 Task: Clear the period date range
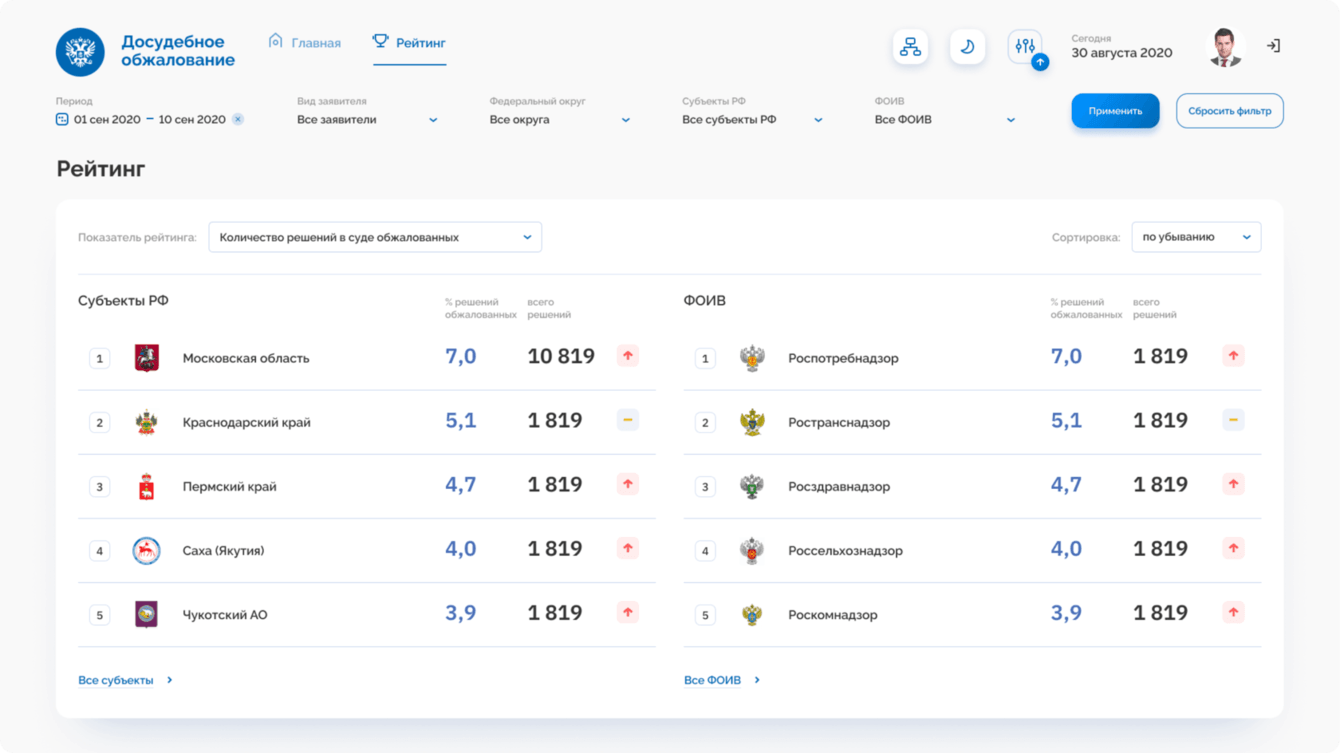[237, 119]
